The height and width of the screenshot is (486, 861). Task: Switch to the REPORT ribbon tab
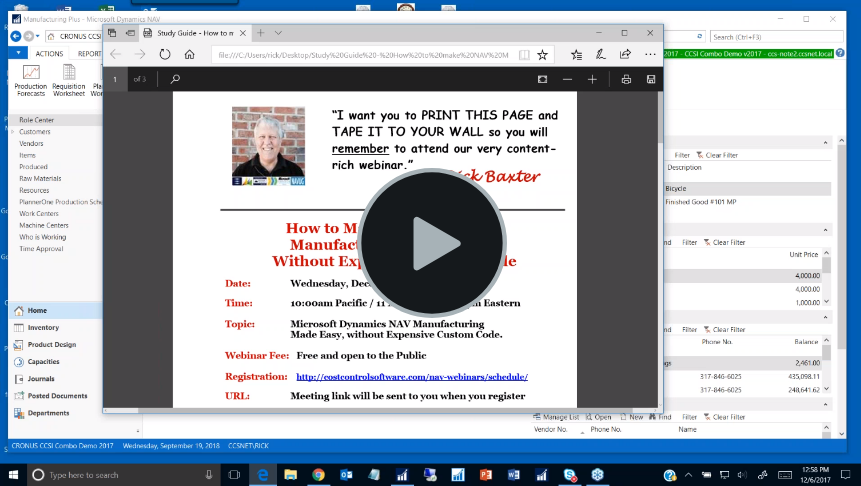coord(89,54)
